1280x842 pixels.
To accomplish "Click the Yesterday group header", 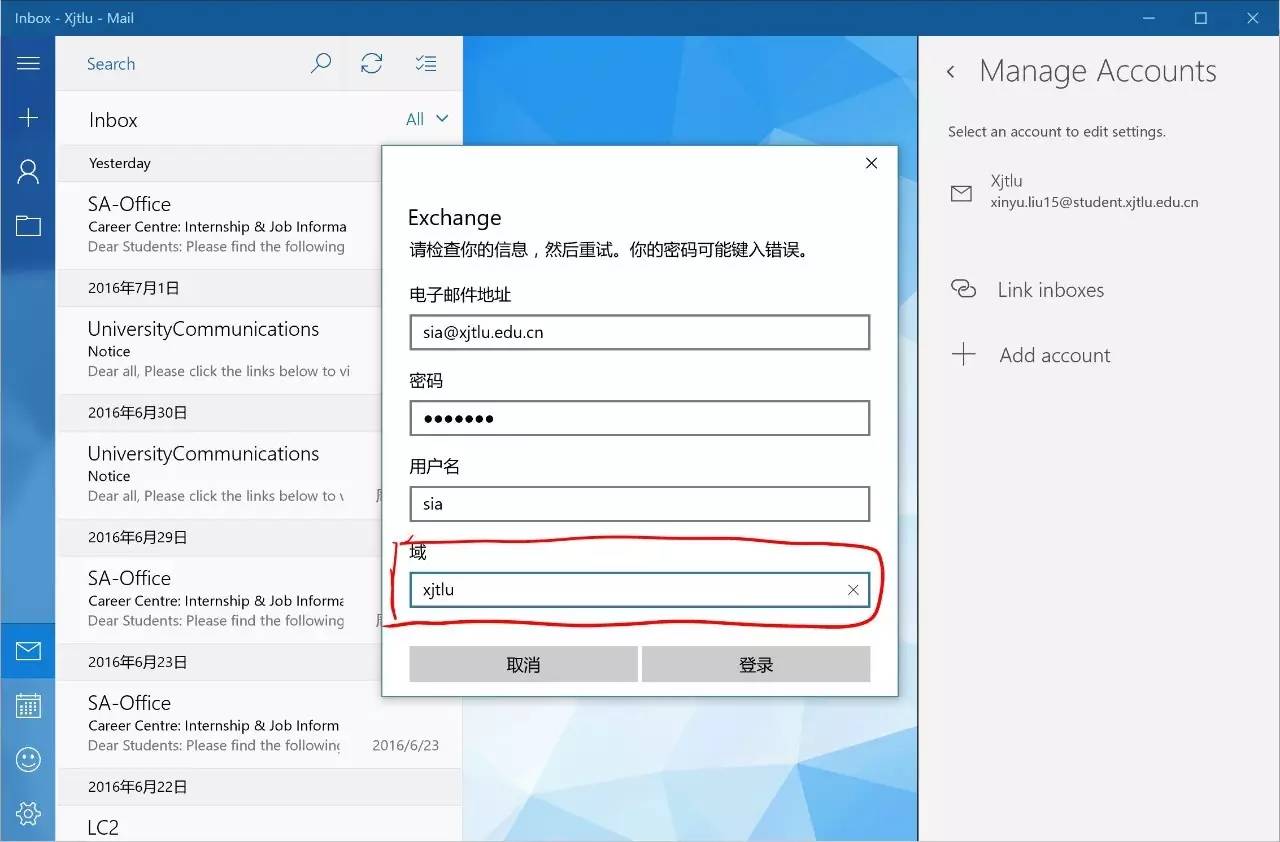I will pyautogui.click(x=220, y=163).
